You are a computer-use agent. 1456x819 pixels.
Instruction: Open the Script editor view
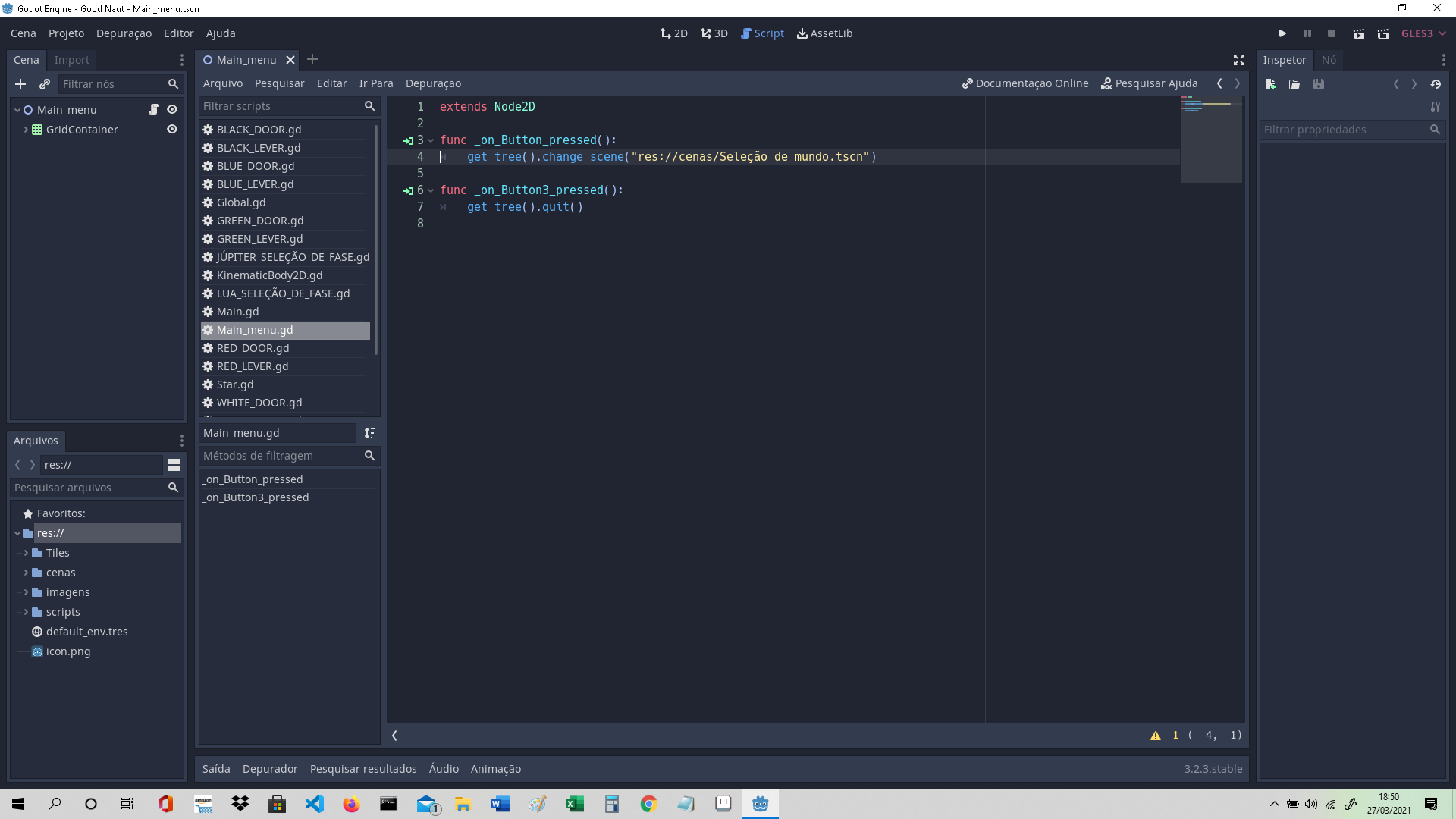[x=763, y=33]
